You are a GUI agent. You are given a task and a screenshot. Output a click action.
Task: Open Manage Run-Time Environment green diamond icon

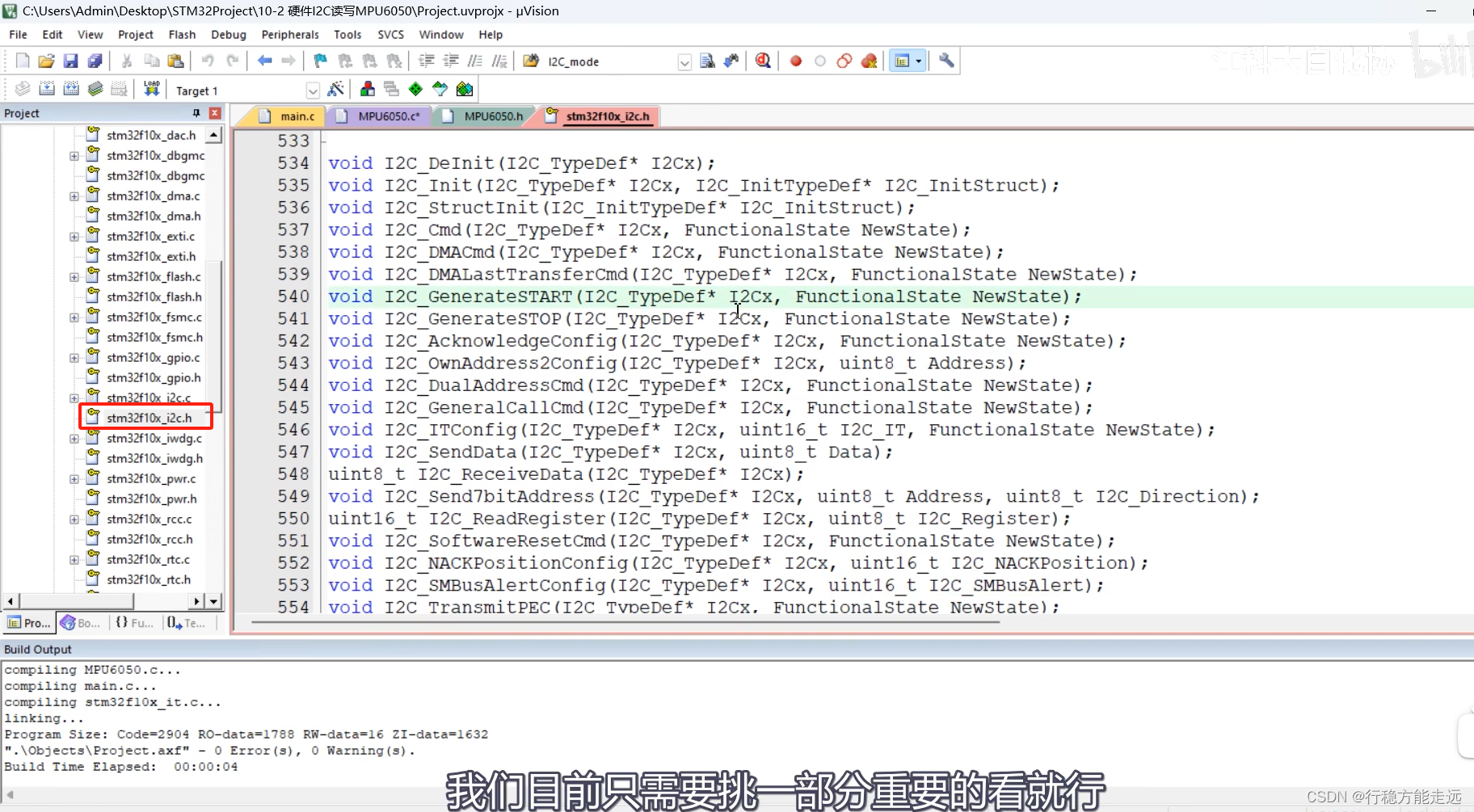[x=415, y=89]
